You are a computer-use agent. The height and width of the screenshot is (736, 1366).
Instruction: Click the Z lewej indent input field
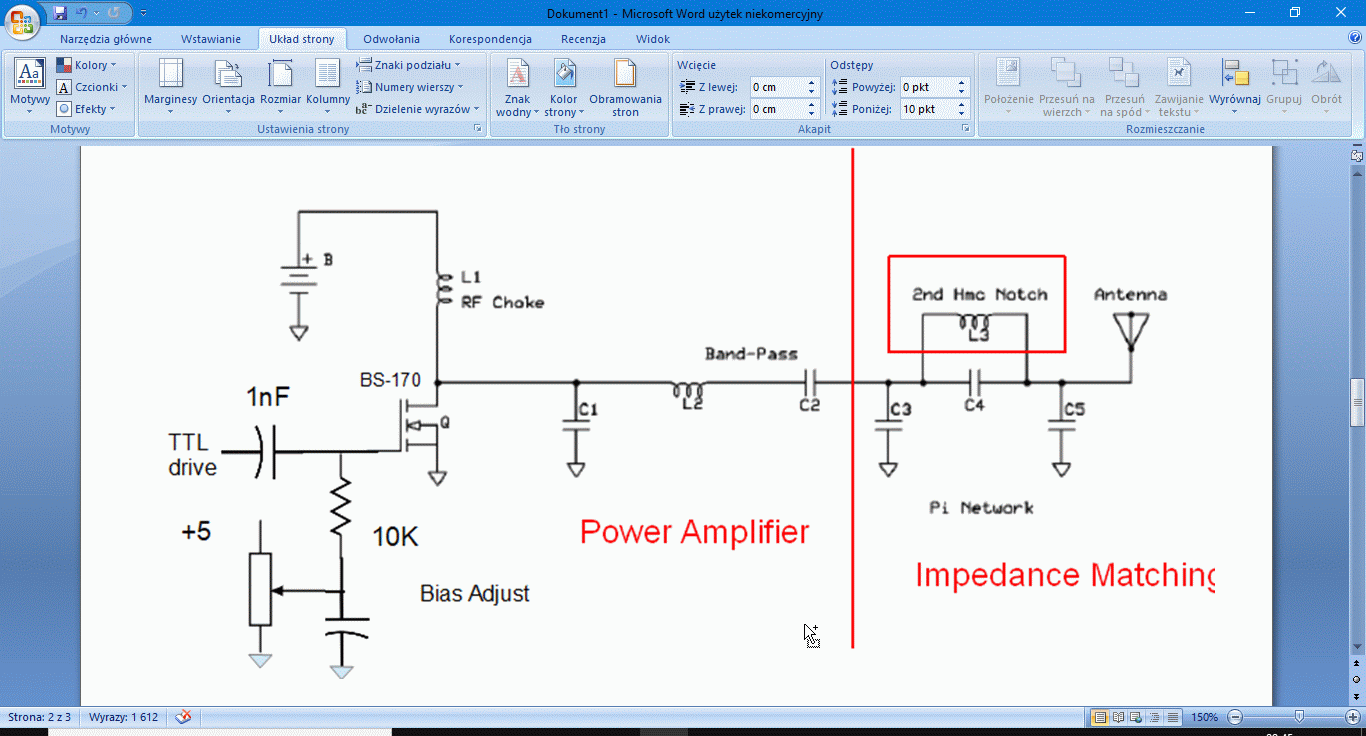777,87
